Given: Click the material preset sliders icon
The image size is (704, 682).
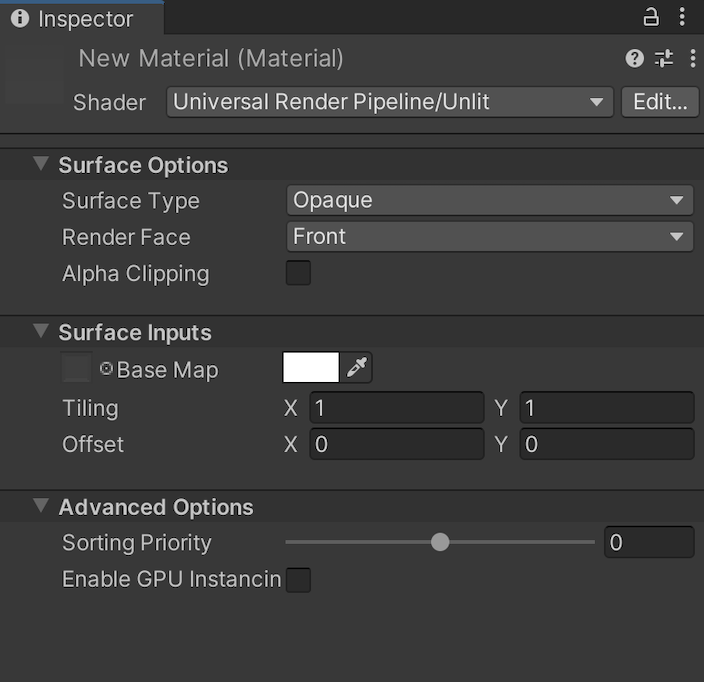Looking at the screenshot, I should coord(664,59).
